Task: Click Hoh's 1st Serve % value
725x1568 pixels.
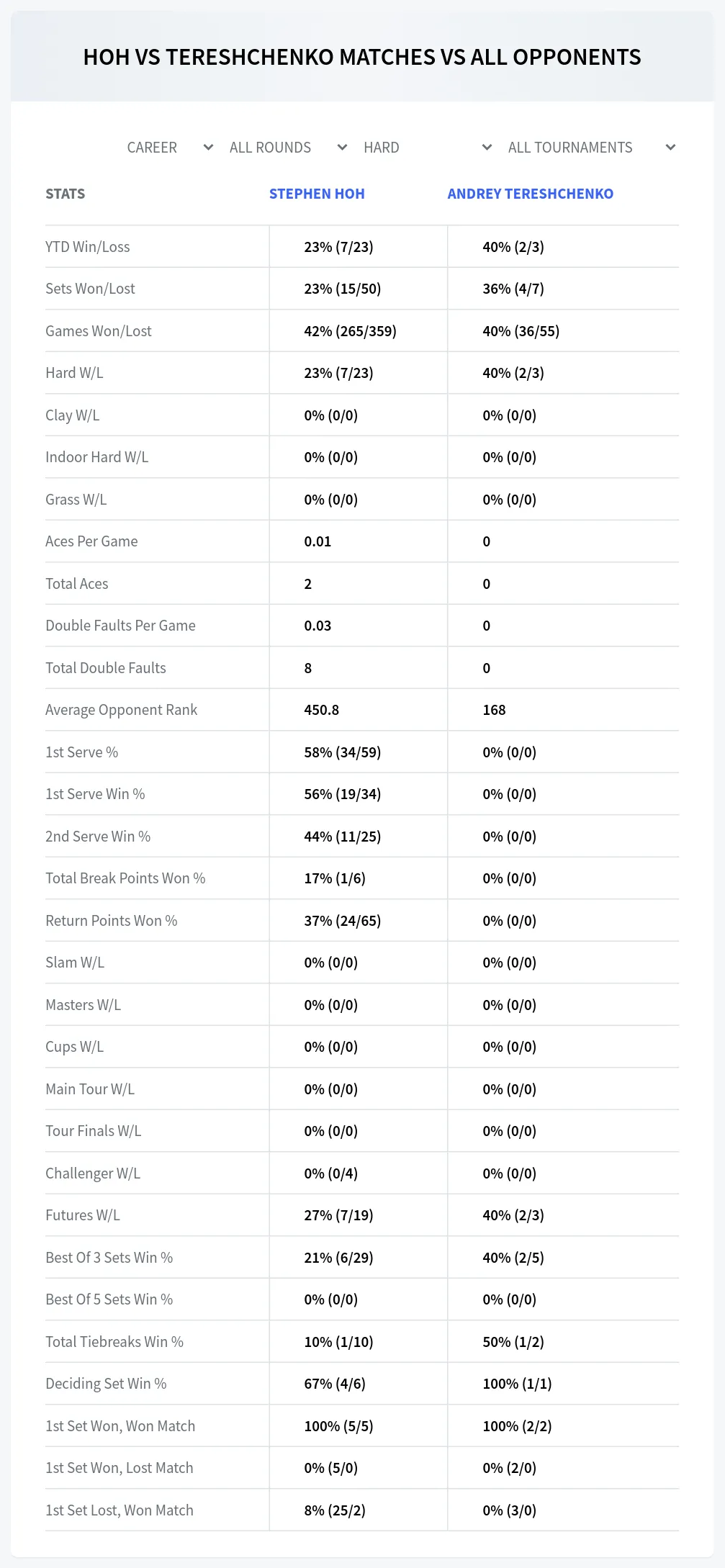Action: click(343, 752)
